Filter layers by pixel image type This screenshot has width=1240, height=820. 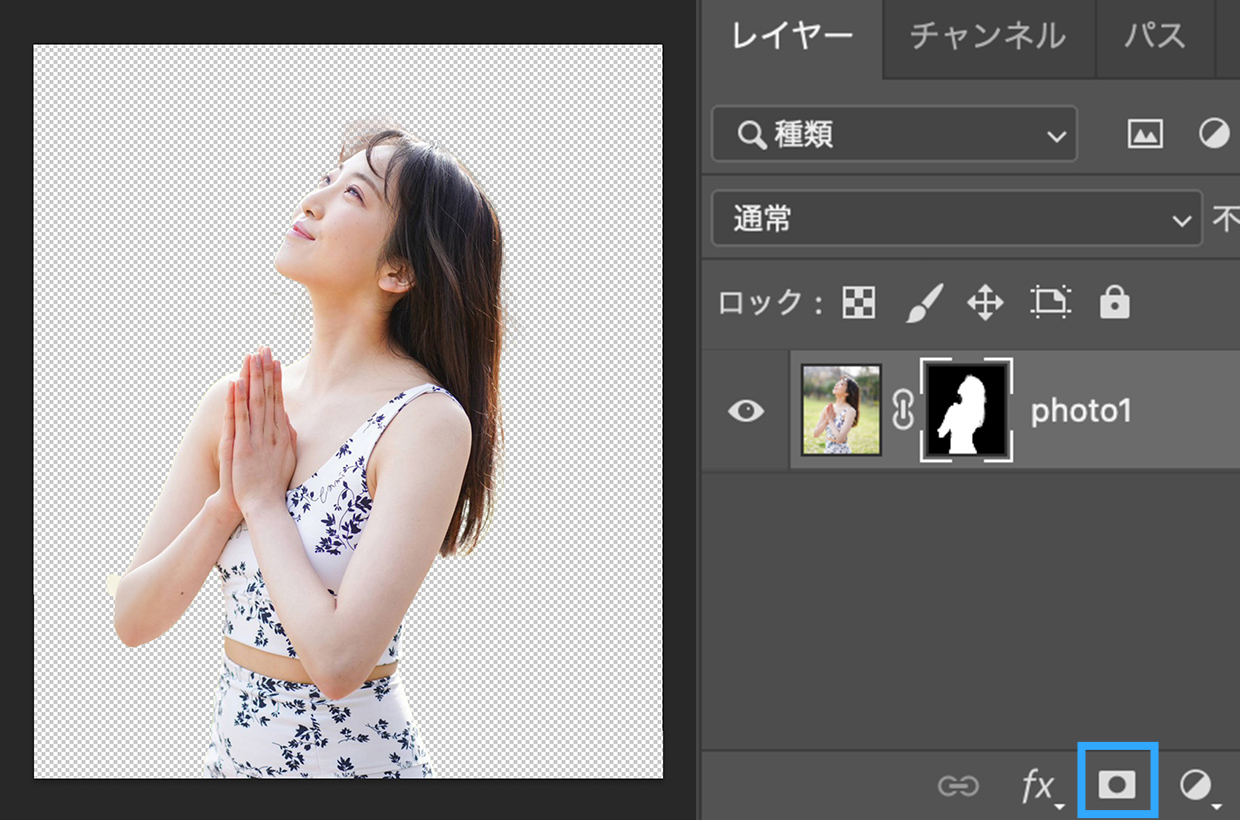1145,134
